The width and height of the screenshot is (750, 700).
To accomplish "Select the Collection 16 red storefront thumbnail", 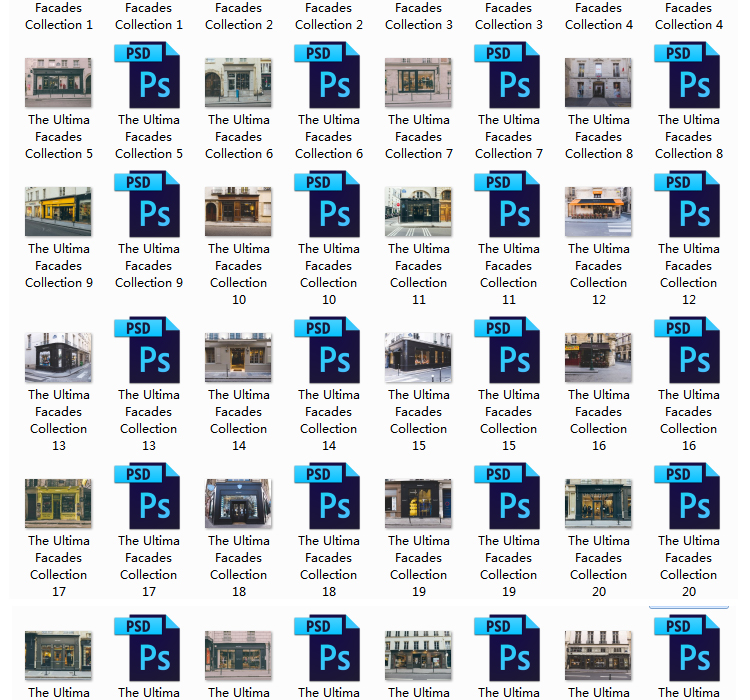I will 598,357.
